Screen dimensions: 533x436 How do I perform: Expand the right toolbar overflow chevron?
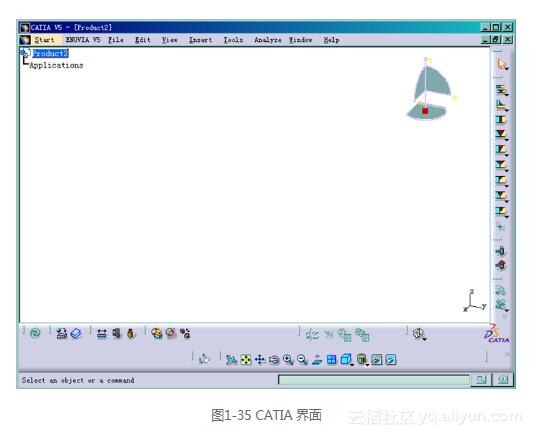505,317
